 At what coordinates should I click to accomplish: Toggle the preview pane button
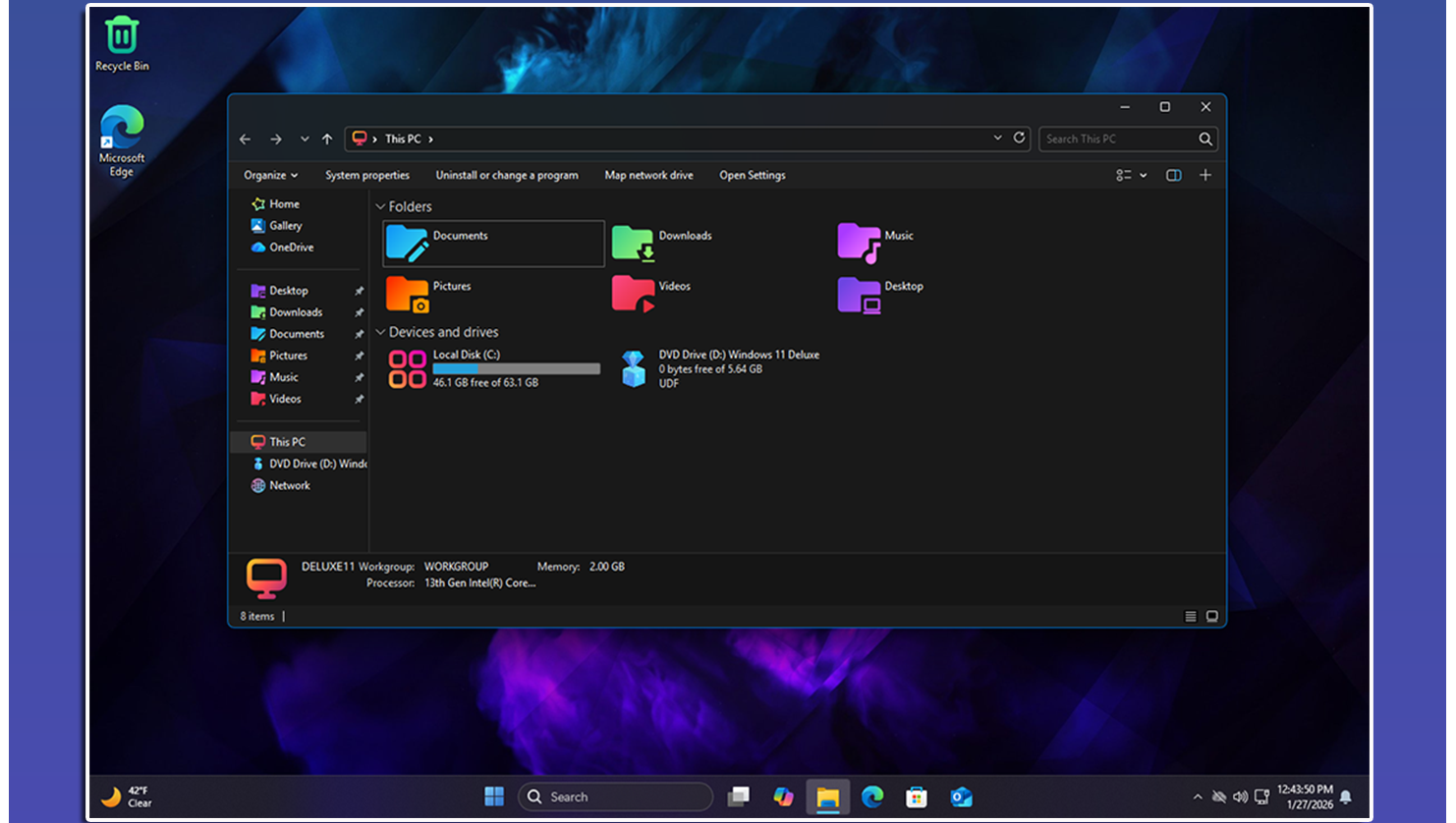pyautogui.click(x=1173, y=176)
